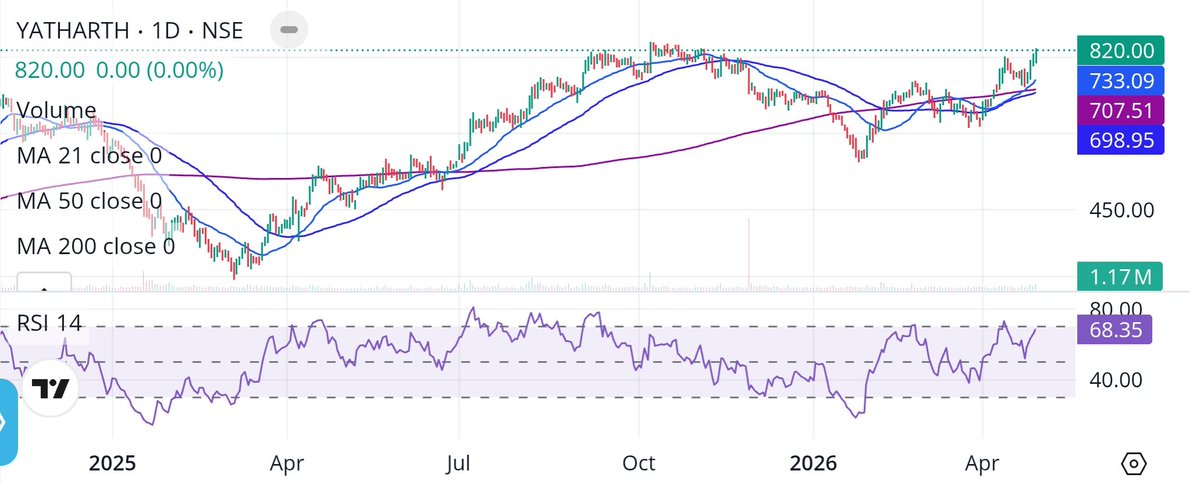Viewport: 1200px width, 485px height.
Task: Select the RSI 14 indicator legend
Action: (49, 323)
